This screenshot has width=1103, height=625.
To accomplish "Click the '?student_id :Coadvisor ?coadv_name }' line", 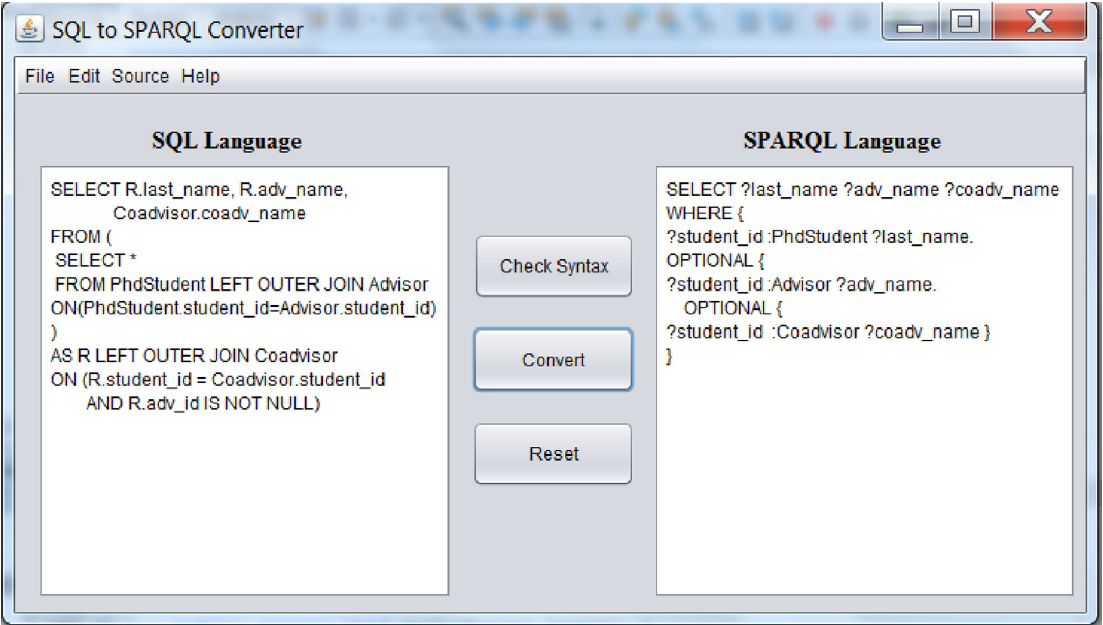I will pos(828,332).
